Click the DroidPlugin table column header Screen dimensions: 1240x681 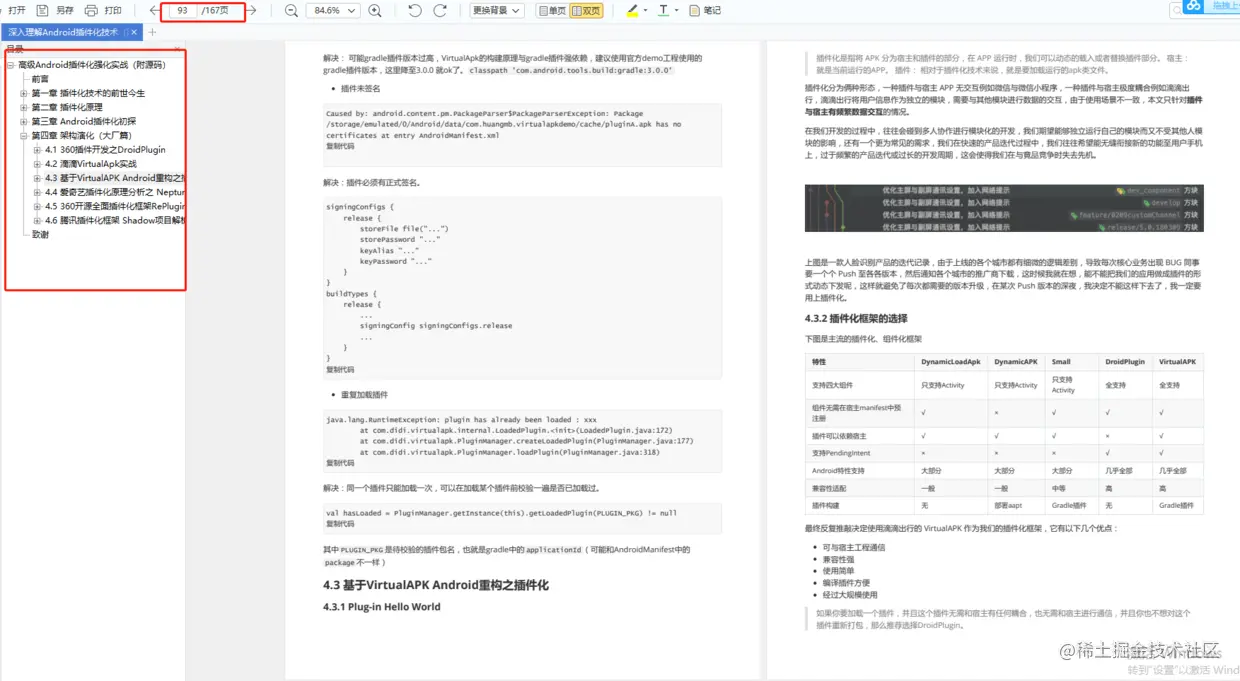[x=1125, y=362]
